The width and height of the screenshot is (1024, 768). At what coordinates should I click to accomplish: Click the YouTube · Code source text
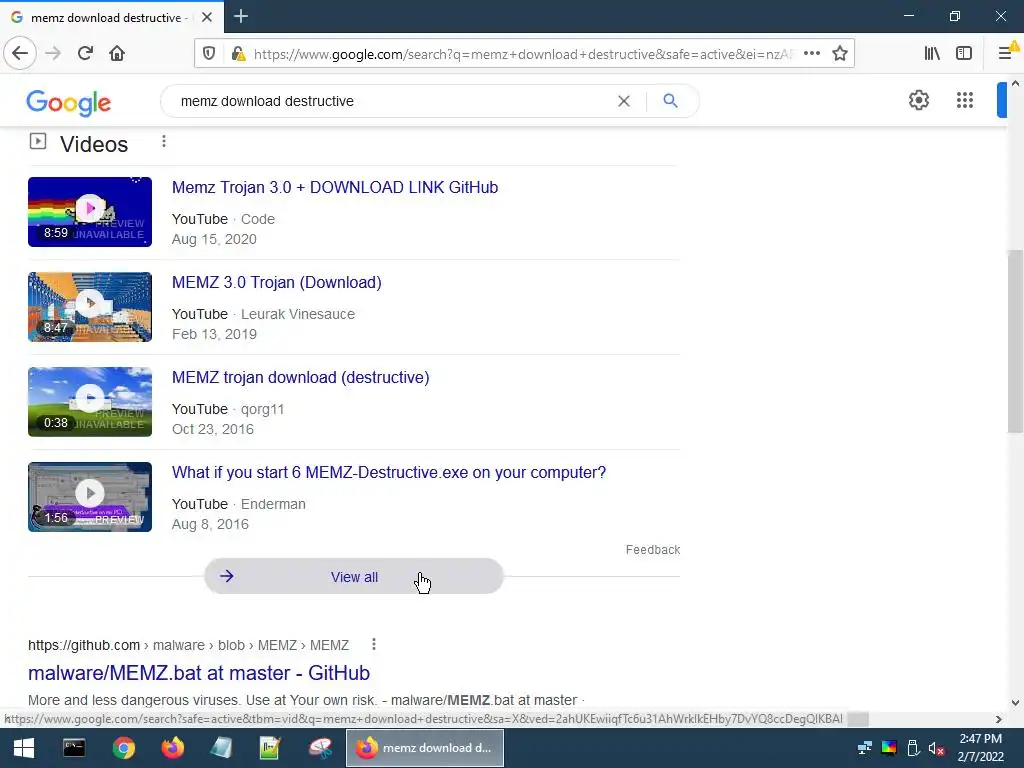[x=223, y=219]
